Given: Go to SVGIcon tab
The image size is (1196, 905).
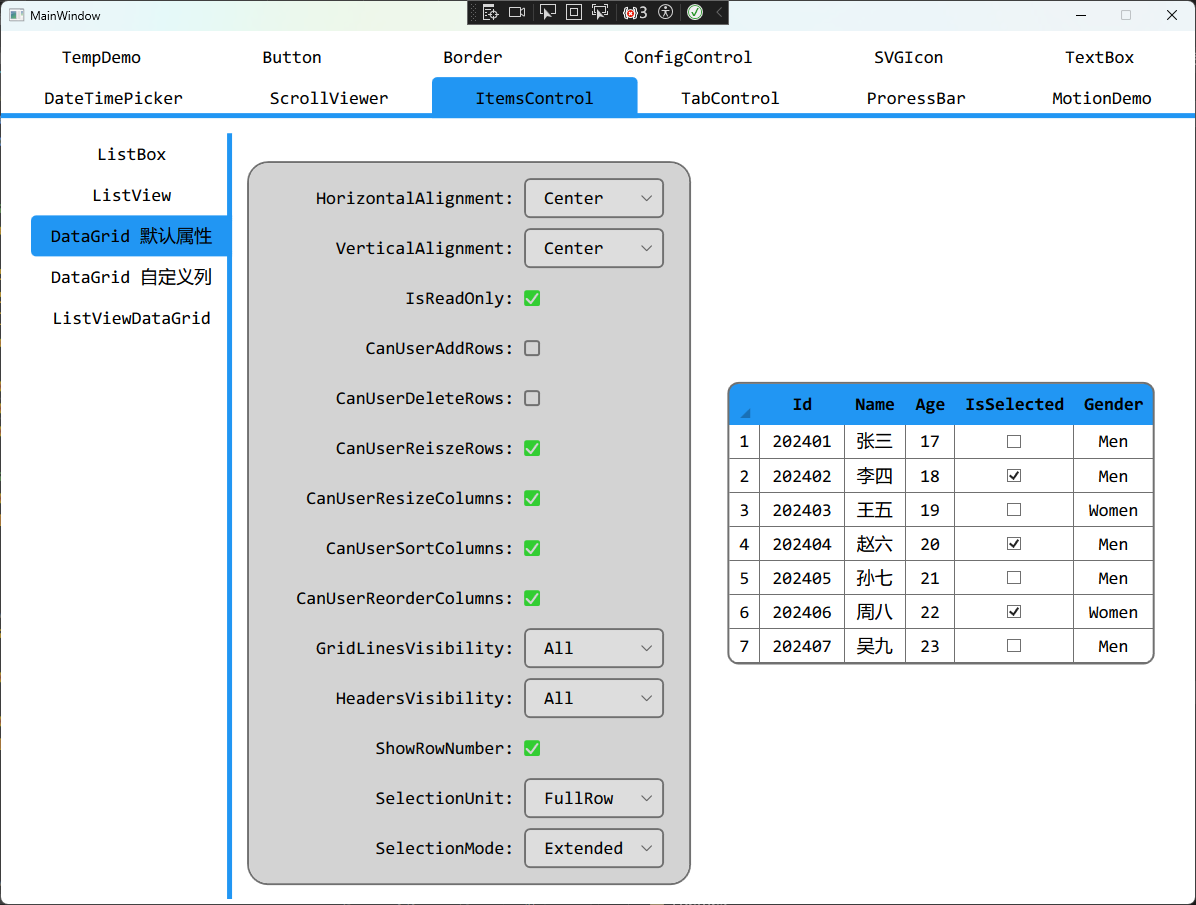Looking at the screenshot, I should 908,57.
